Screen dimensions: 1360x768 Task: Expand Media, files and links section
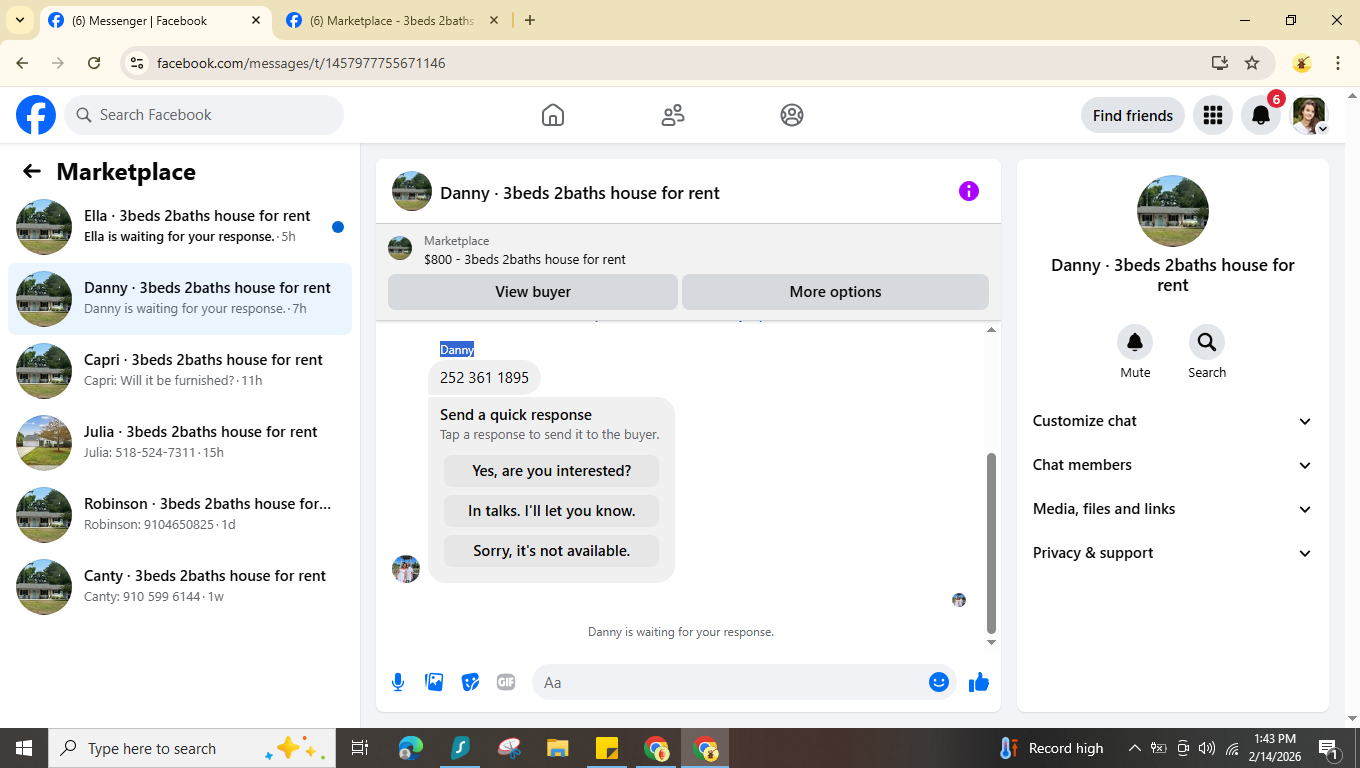[x=1172, y=509]
